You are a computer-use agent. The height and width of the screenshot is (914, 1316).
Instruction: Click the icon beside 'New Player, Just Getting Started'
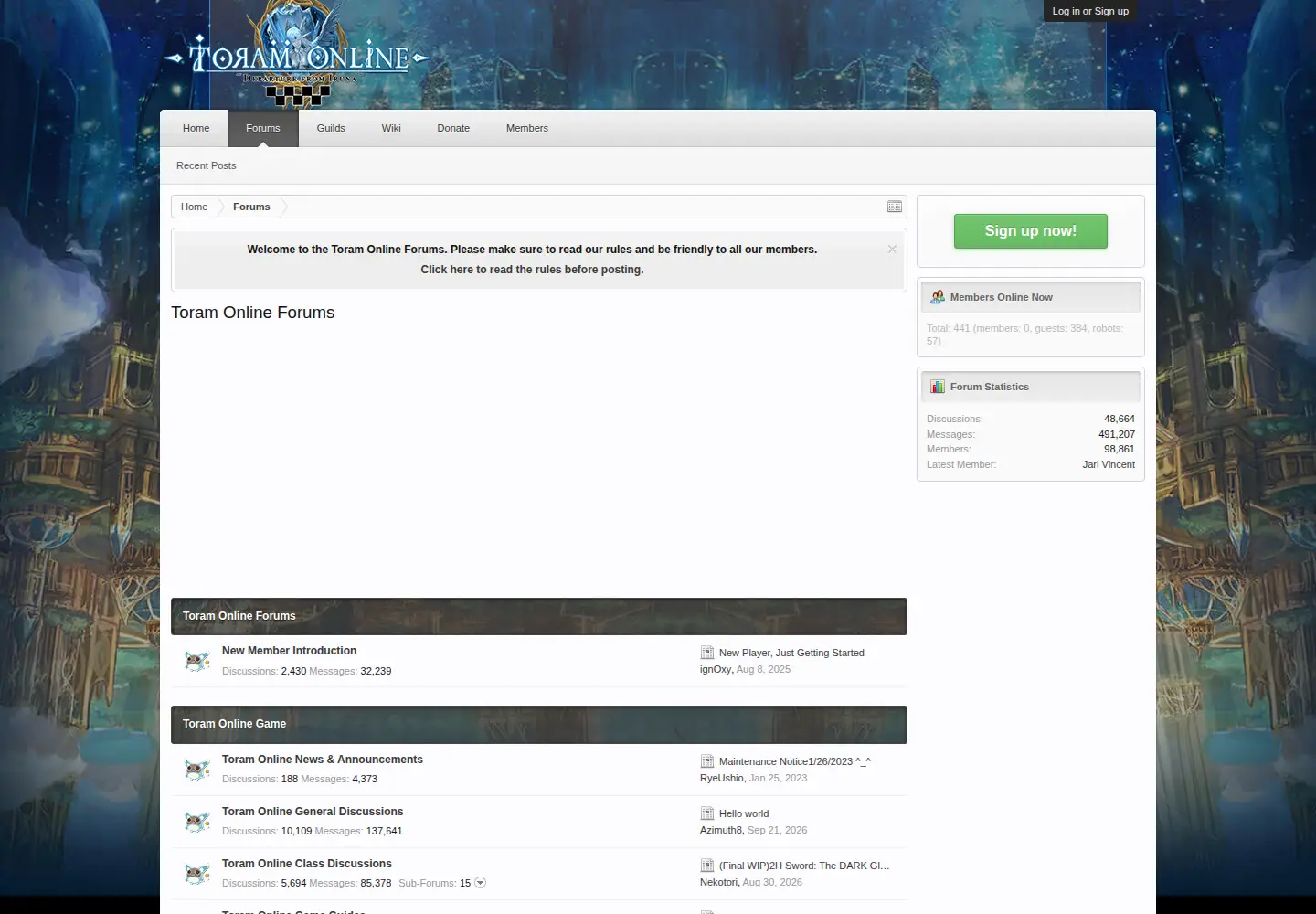[x=707, y=653]
